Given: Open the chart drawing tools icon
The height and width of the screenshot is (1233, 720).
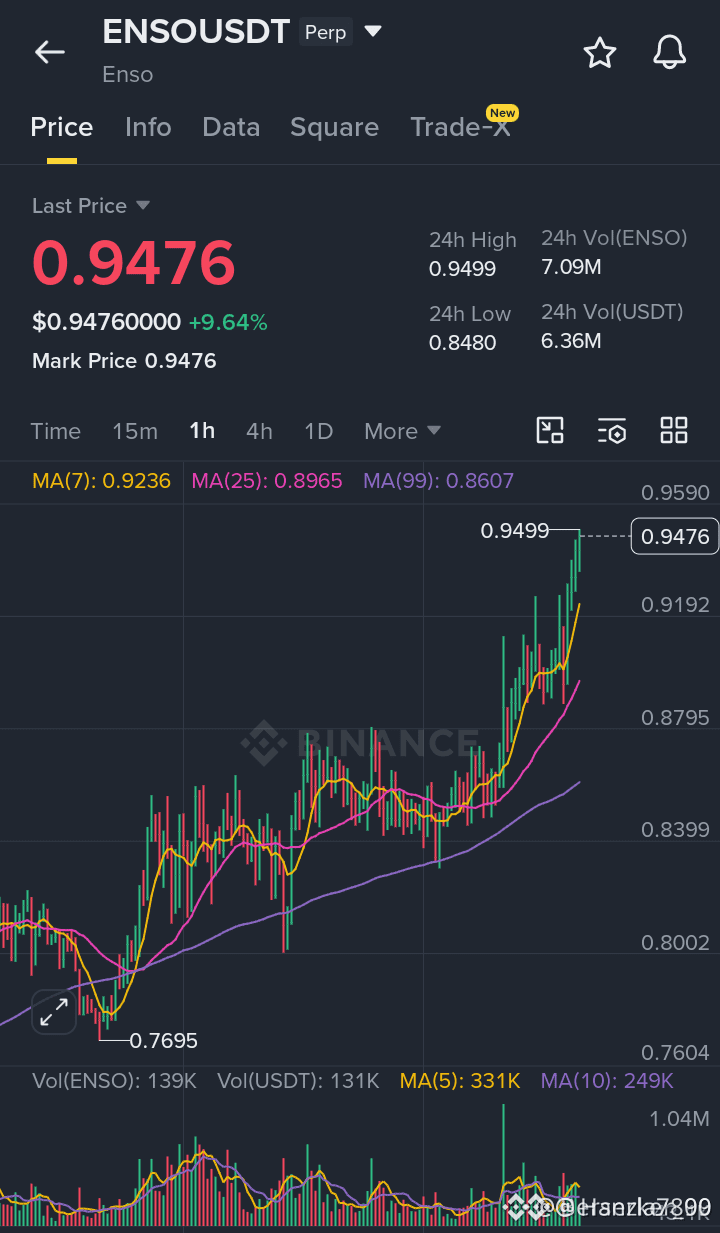Looking at the screenshot, I should coord(550,431).
